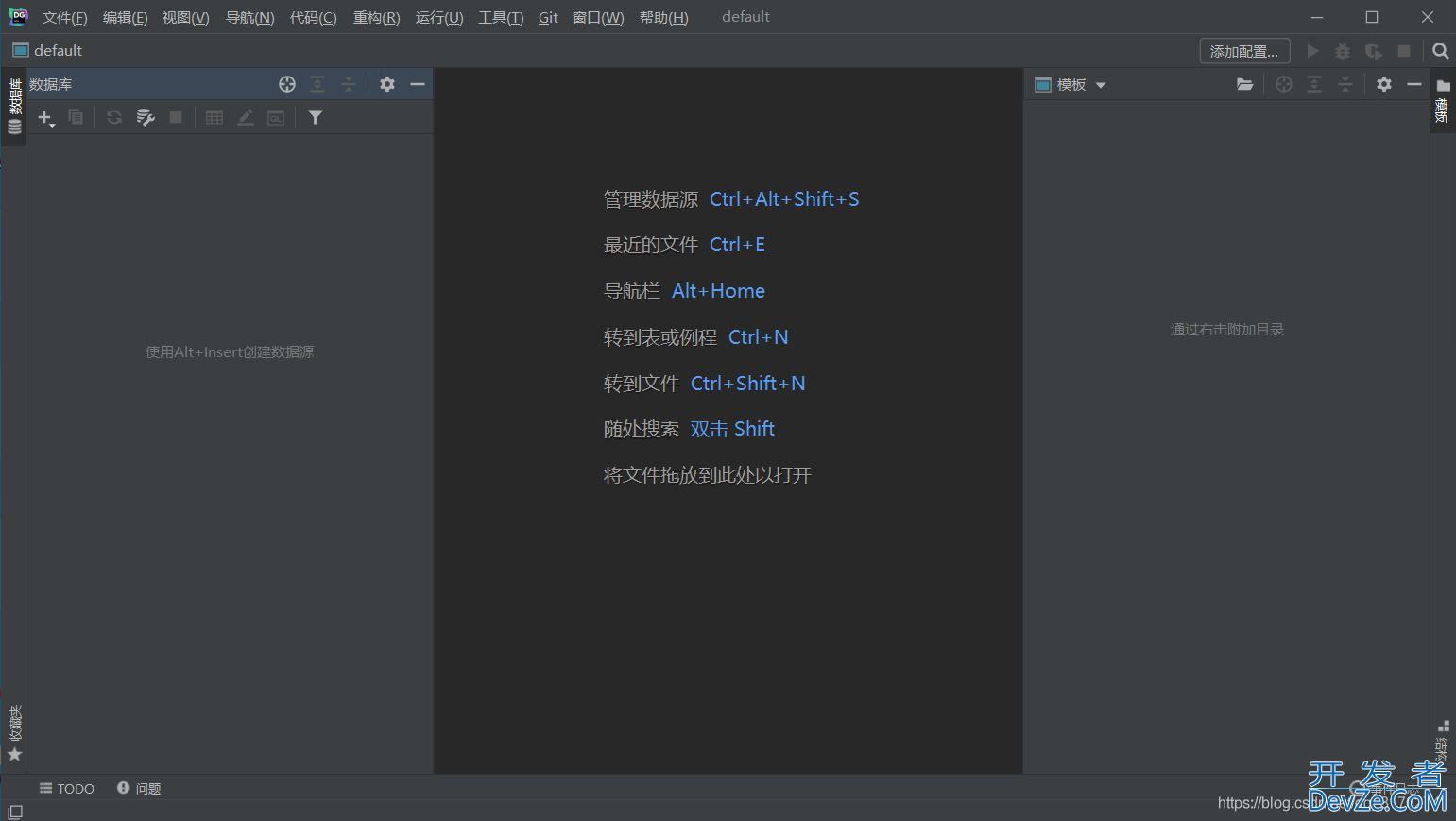Viewport: 1456px width, 821px height.
Task: Toggle the 模板 side tab on right edge
Action: 1442,101
